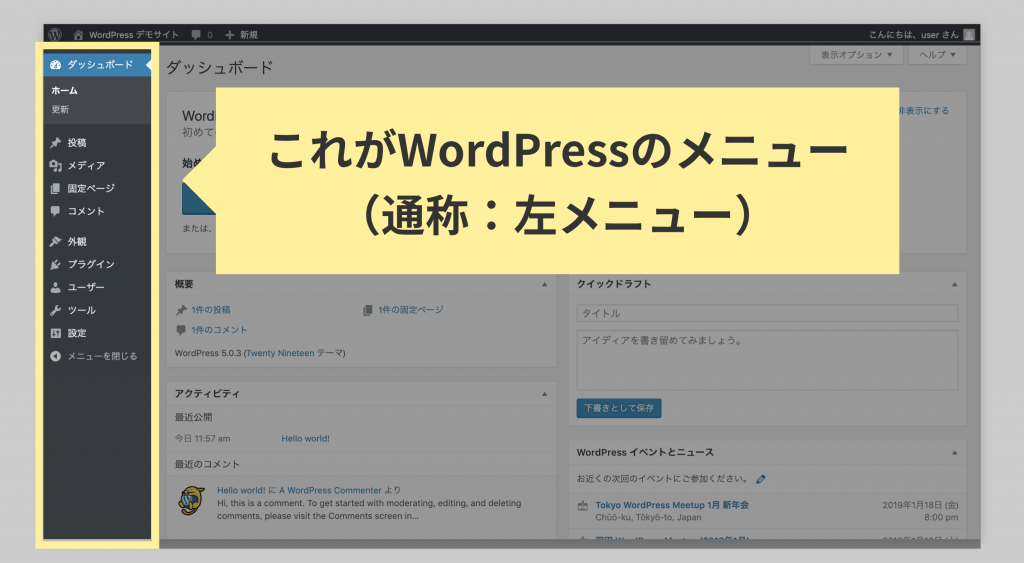1024x563 pixels.
Task: Click 新規 in the admin bar
Action: pos(248,35)
